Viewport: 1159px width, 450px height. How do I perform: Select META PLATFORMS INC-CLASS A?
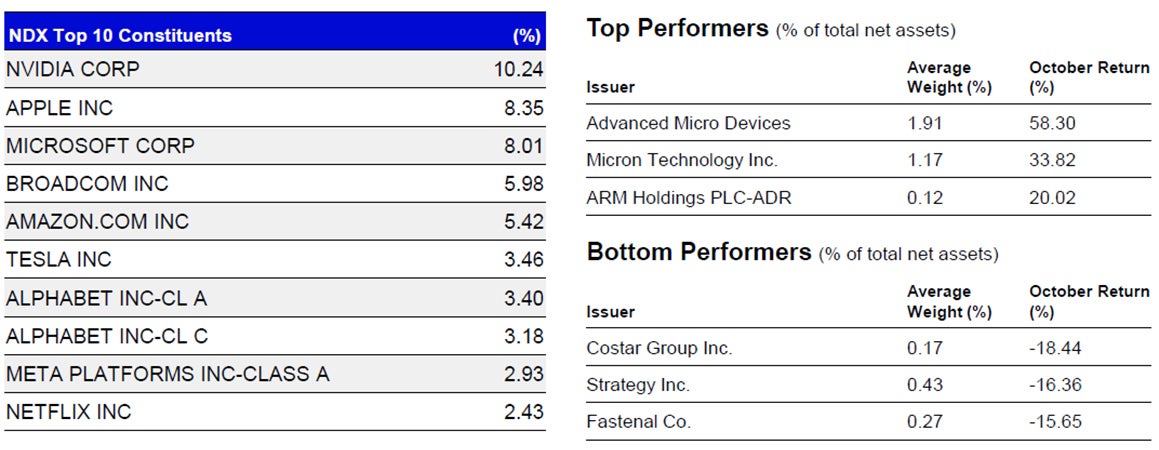pyautogui.click(x=167, y=374)
